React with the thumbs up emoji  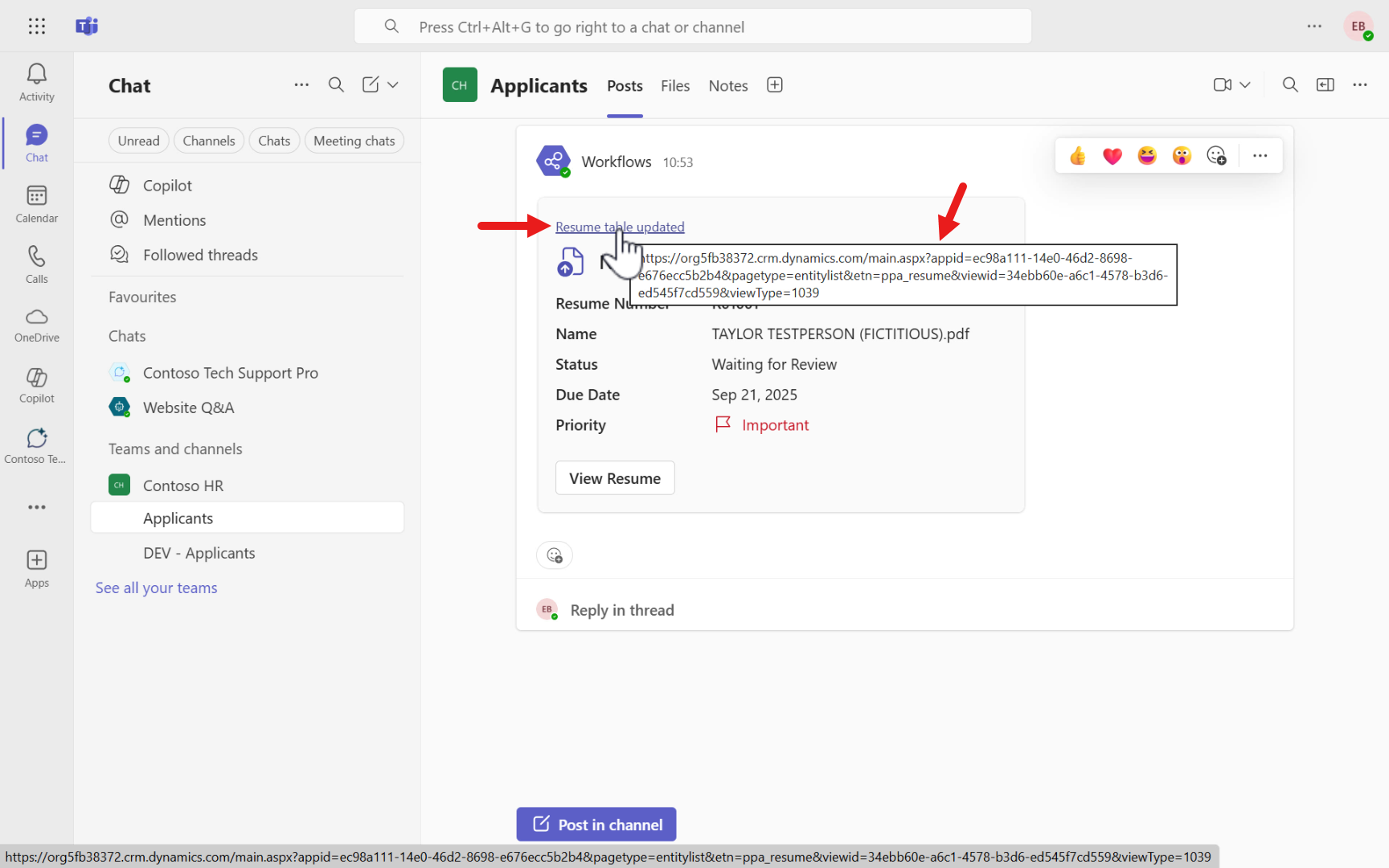point(1076,155)
